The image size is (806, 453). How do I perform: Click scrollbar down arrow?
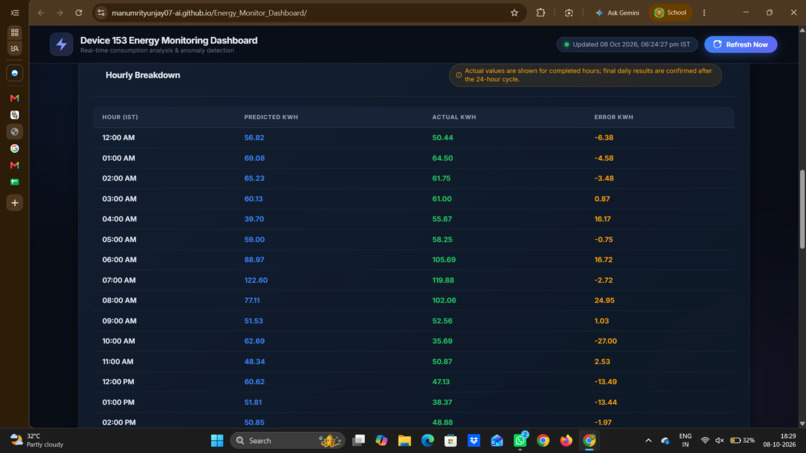[802, 424]
